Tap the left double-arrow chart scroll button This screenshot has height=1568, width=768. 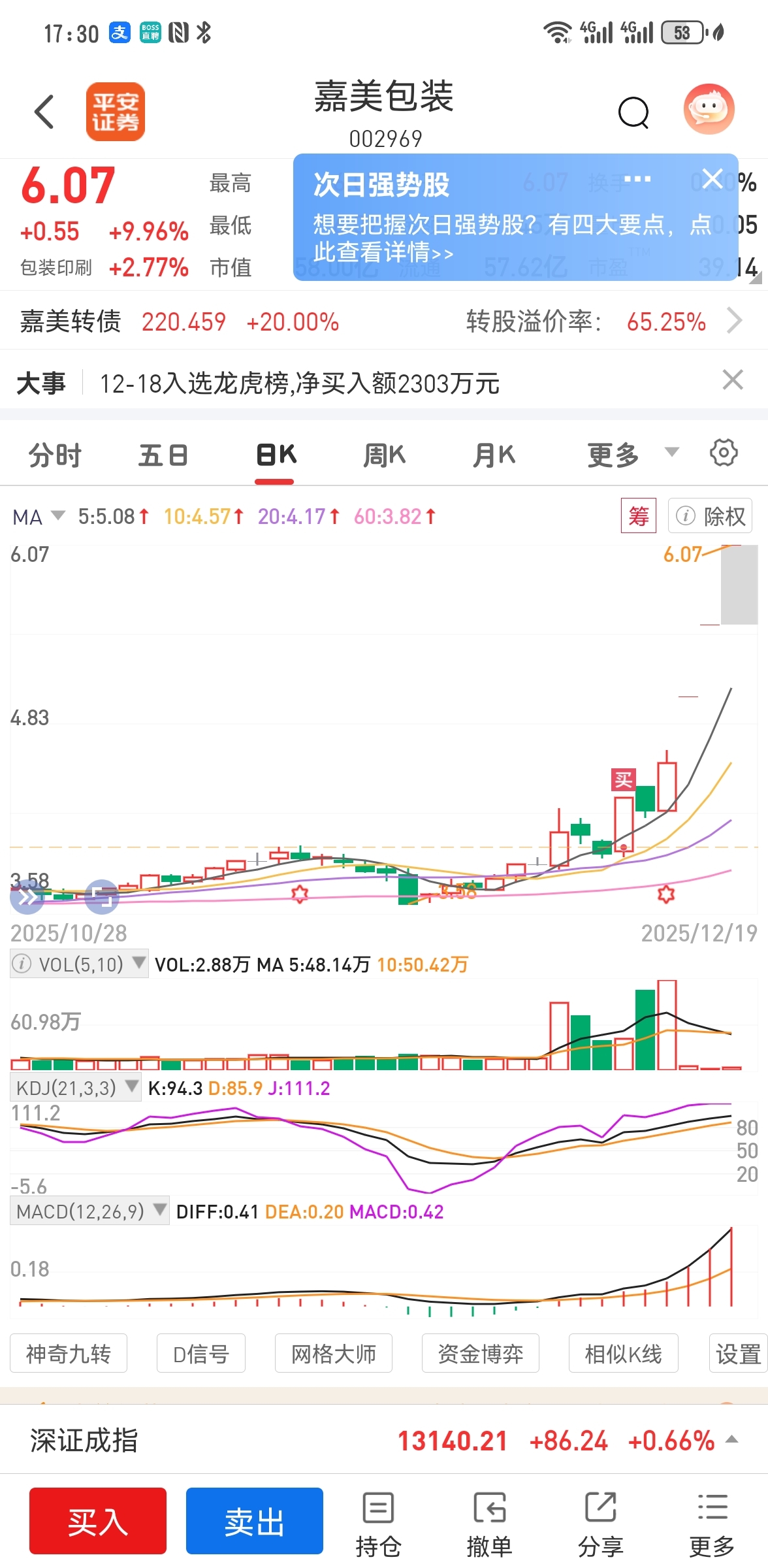pos(27,897)
